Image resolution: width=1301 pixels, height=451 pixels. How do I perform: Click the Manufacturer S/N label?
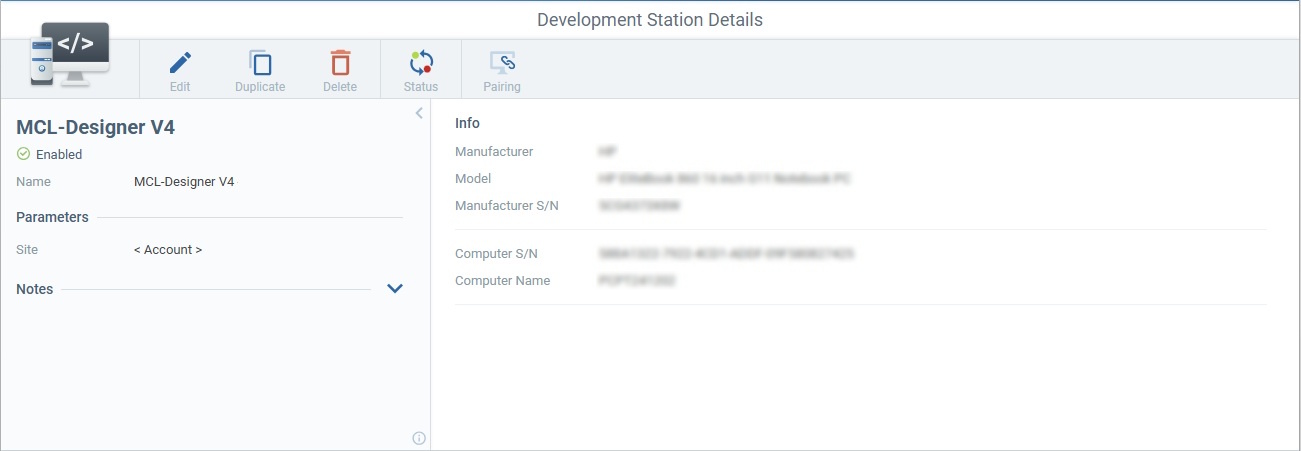[x=507, y=206]
